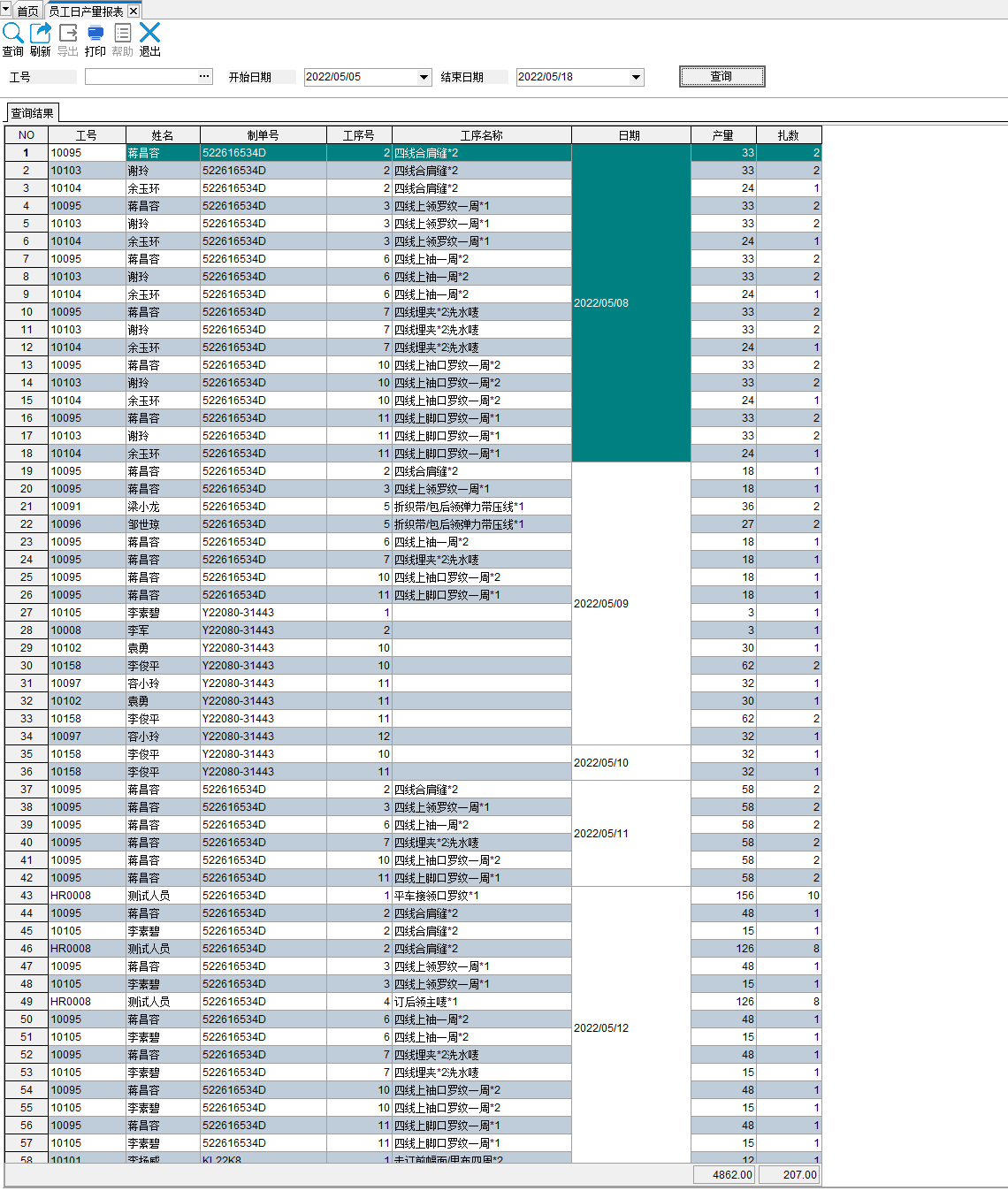Image resolution: width=1008 pixels, height=1191 pixels.
Task: Close the 员工日产量报表 tab
Action: click(x=134, y=11)
